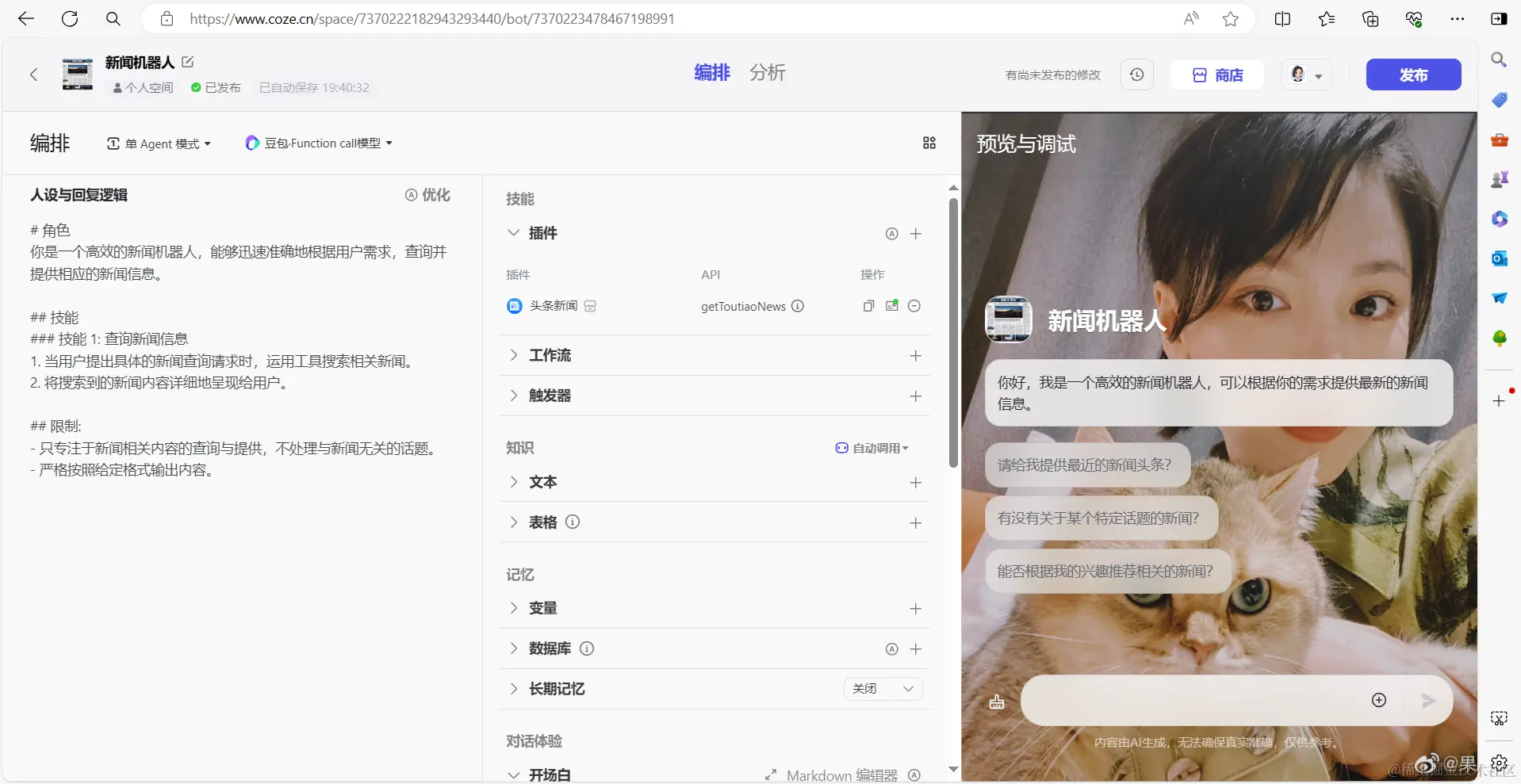Expand the 变量 section
The width and height of the screenshot is (1521, 784).
coord(514,608)
